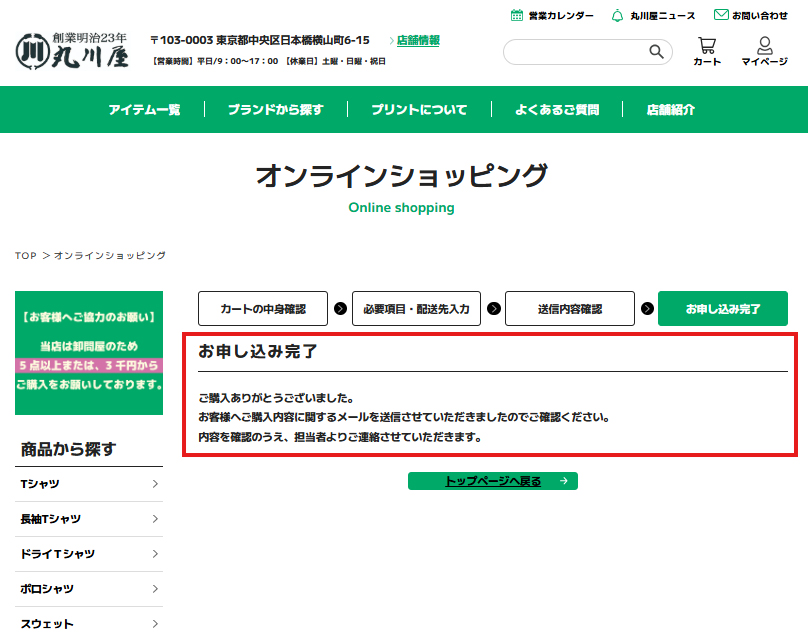Click the ご購入ありがとうございました。 text
Image resolution: width=808 pixels, height=639 pixels.
277,398
